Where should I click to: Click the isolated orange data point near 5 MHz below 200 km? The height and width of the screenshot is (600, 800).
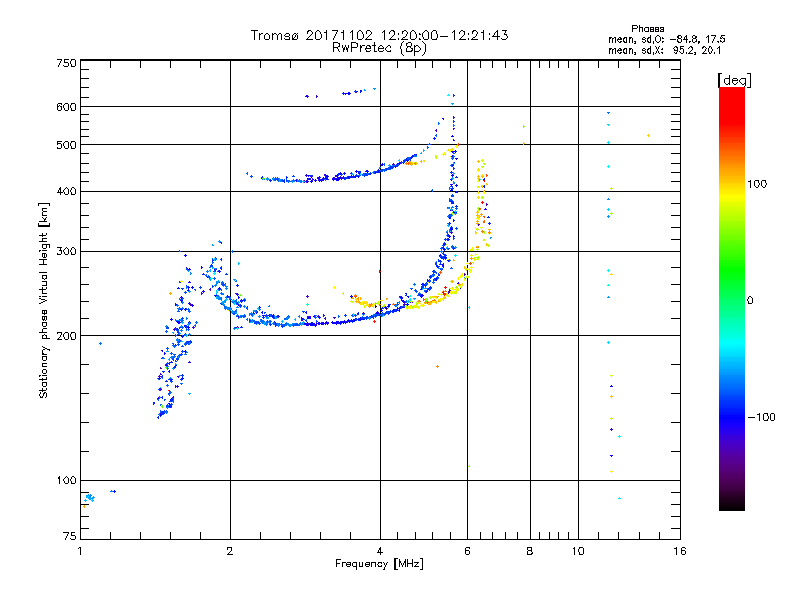(x=437, y=366)
